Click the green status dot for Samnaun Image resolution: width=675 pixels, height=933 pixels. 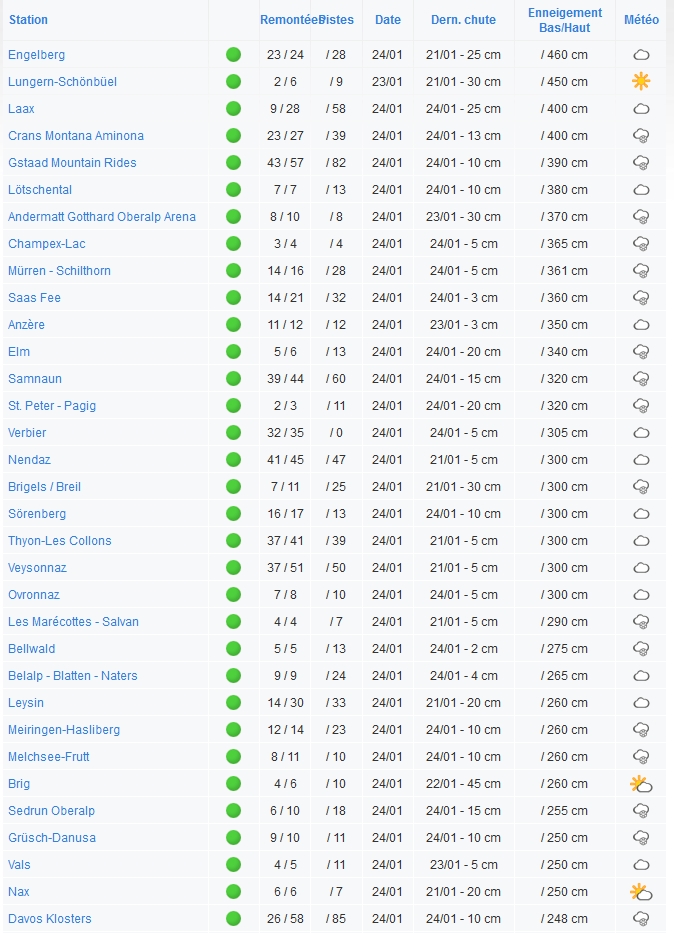pos(233,378)
